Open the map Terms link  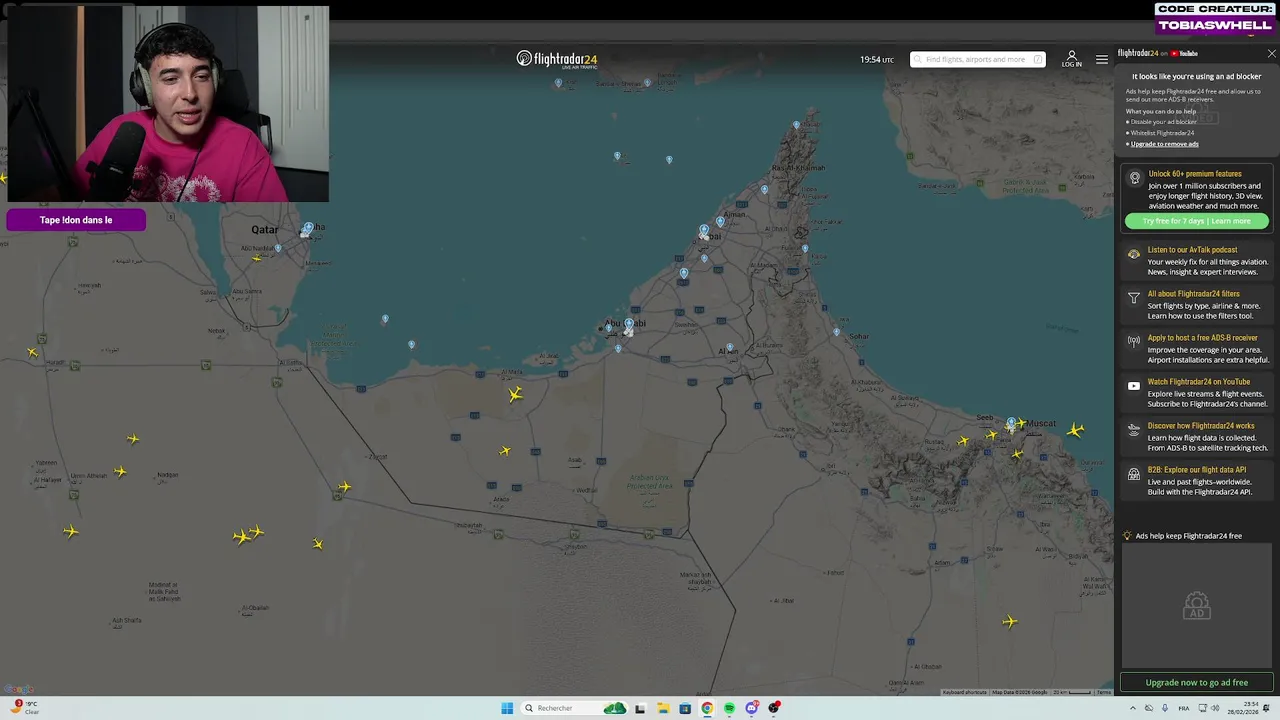pyautogui.click(x=1103, y=692)
